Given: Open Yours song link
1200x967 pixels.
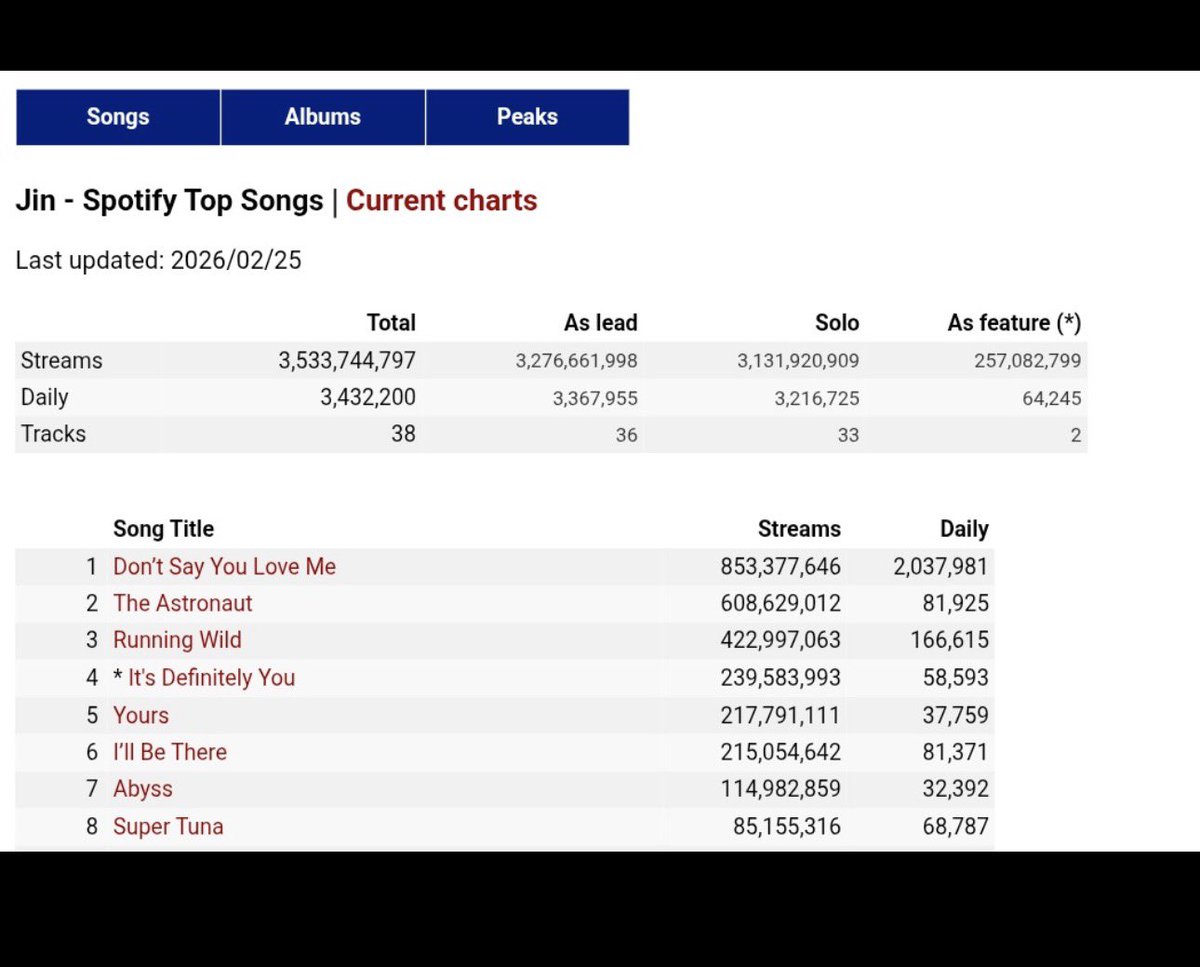Looking at the screenshot, I should [141, 715].
